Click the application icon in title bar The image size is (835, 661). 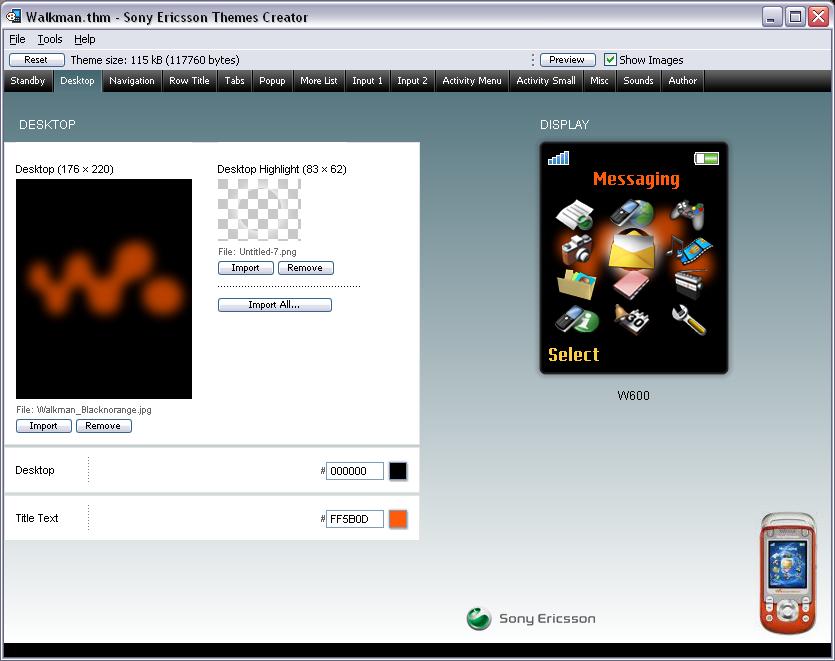[x=13, y=17]
